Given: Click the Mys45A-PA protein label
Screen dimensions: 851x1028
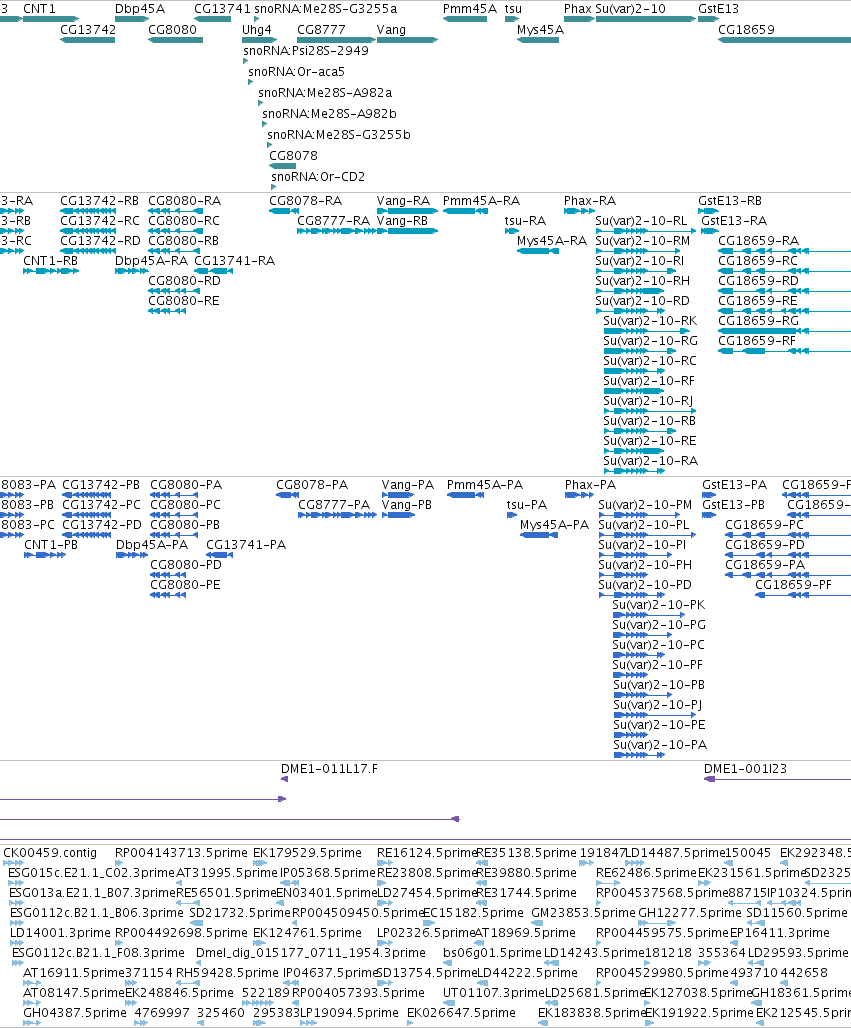Looking at the screenshot, I should pyautogui.click(x=555, y=524).
